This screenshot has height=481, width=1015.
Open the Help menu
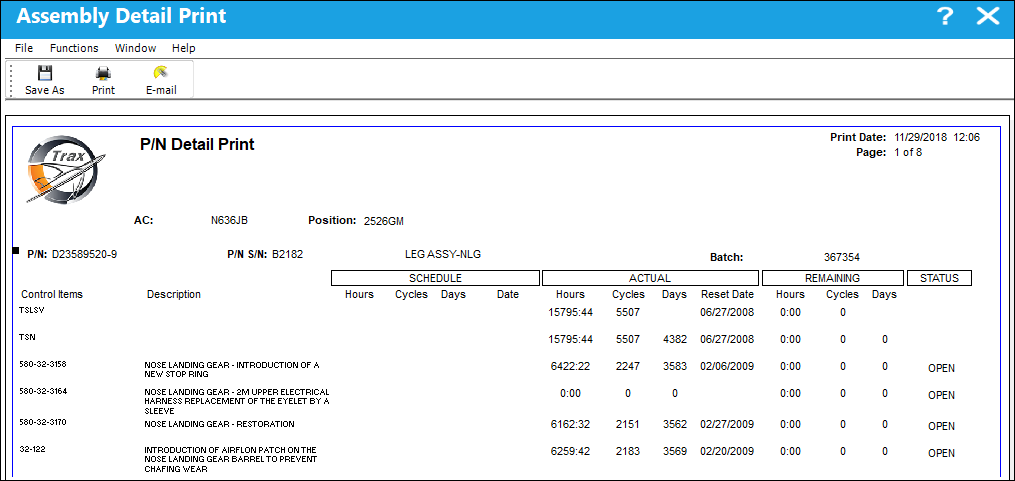coord(184,48)
